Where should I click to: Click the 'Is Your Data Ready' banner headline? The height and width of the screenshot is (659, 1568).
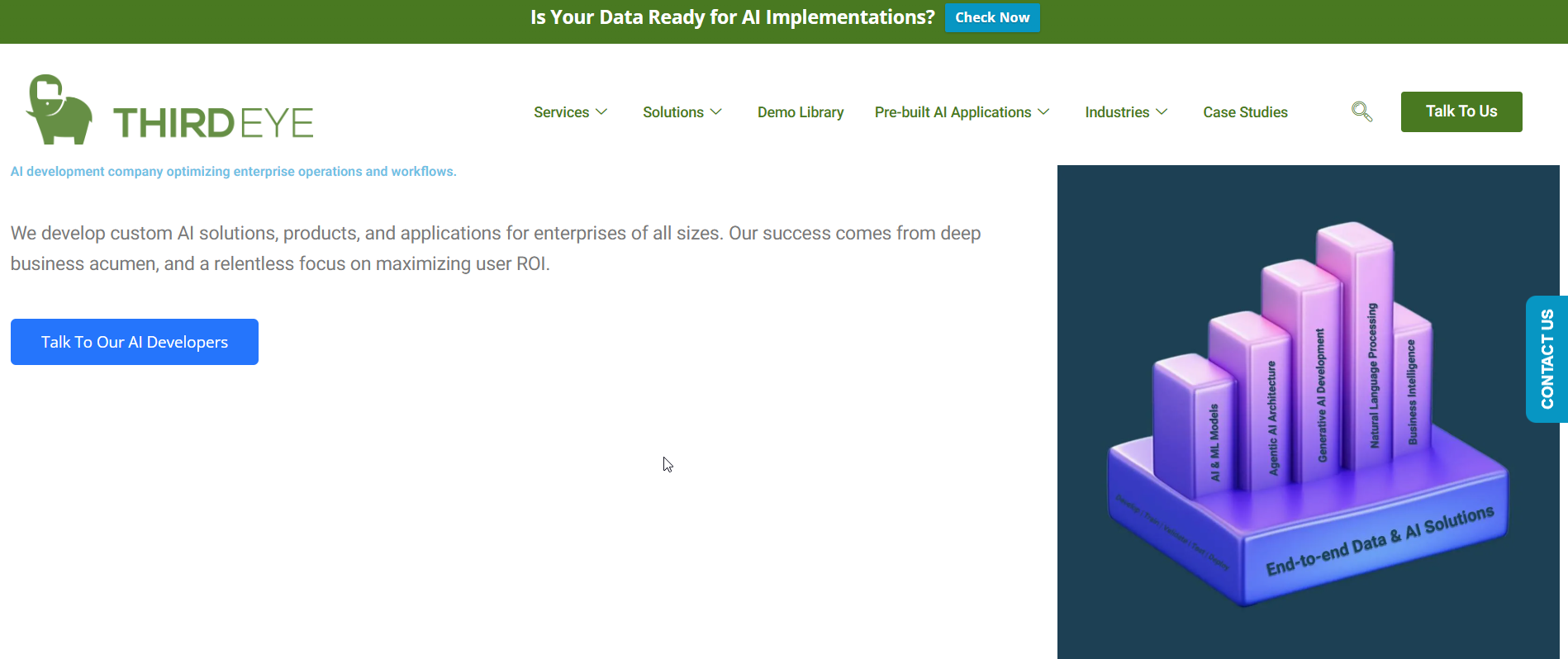click(x=732, y=17)
